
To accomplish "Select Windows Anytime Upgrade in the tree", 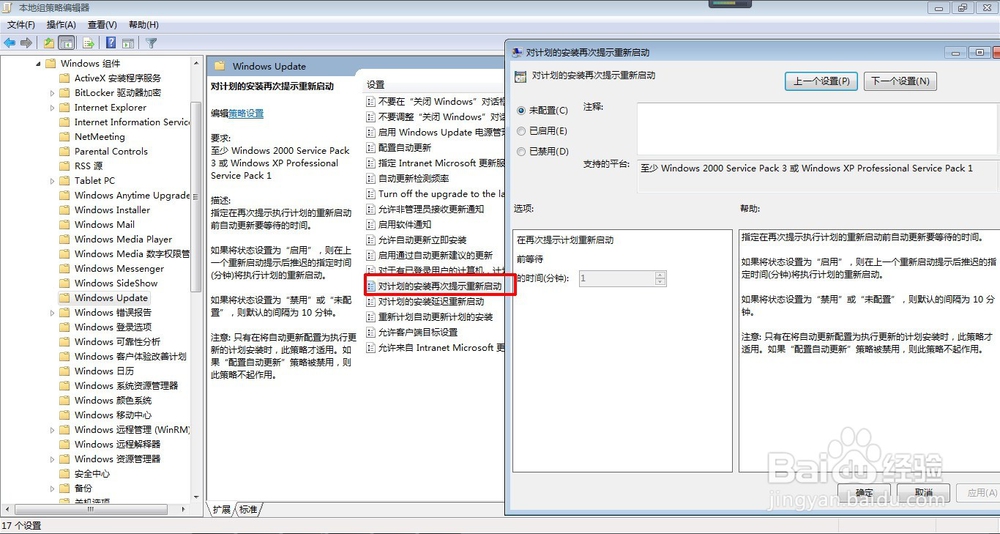I will click(132, 195).
